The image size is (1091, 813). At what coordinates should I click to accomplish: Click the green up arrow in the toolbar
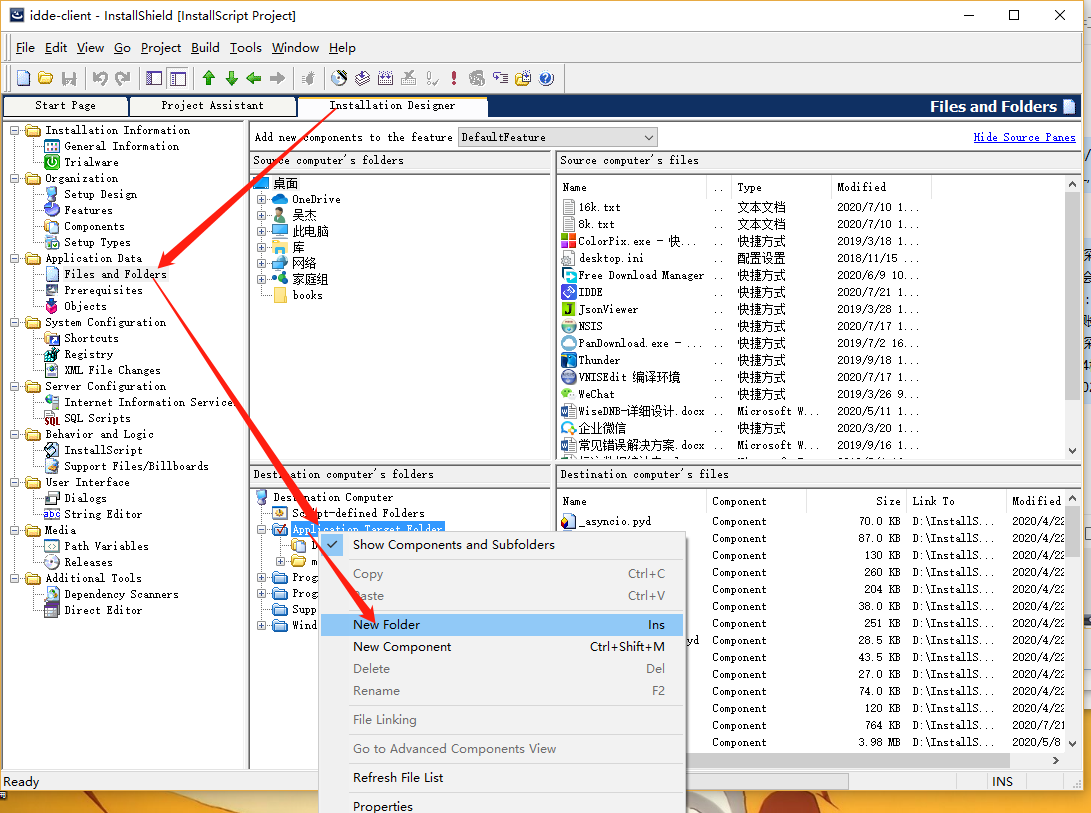[209, 78]
